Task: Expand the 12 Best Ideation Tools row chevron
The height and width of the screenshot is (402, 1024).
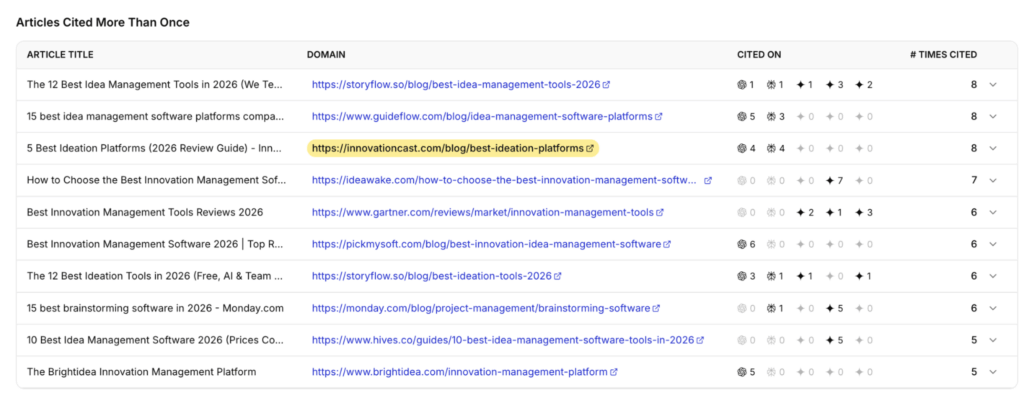Action: [x=993, y=277]
